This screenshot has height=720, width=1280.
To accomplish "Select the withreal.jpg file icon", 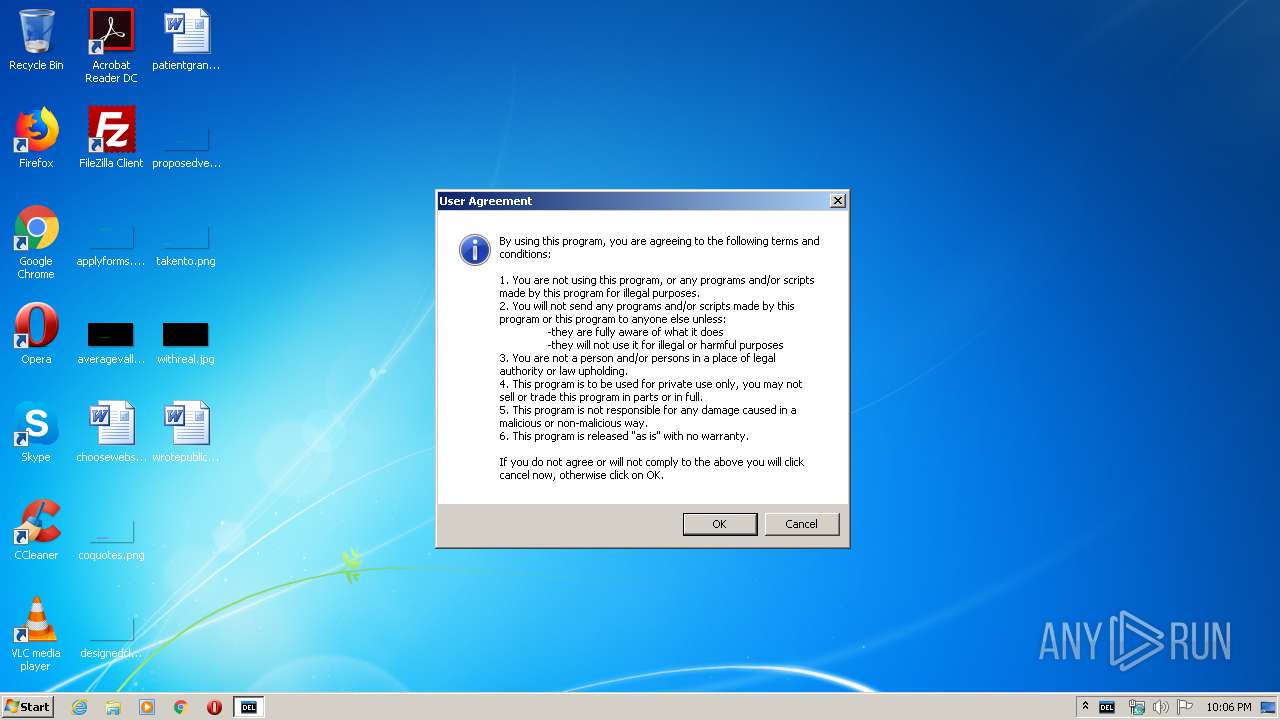I will pos(186,342).
